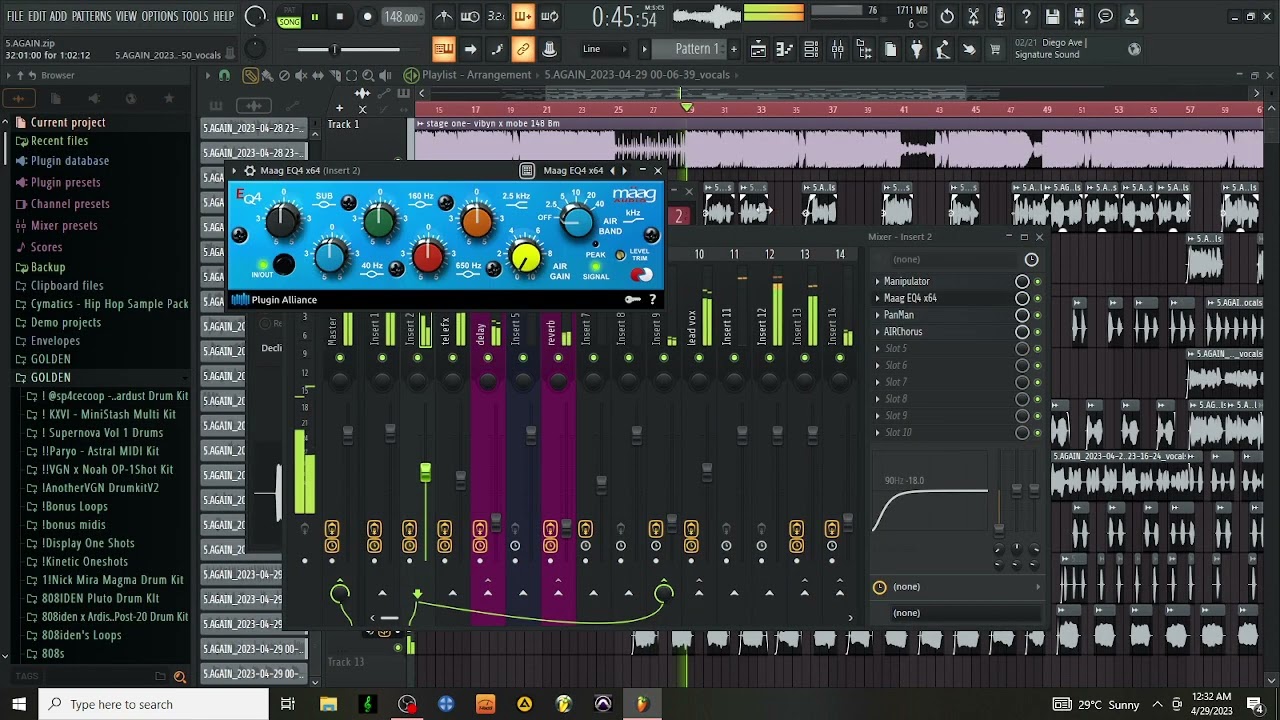Toggle the record button in transport
Viewport: 1280px width, 720px height.
pyautogui.click(x=367, y=16)
